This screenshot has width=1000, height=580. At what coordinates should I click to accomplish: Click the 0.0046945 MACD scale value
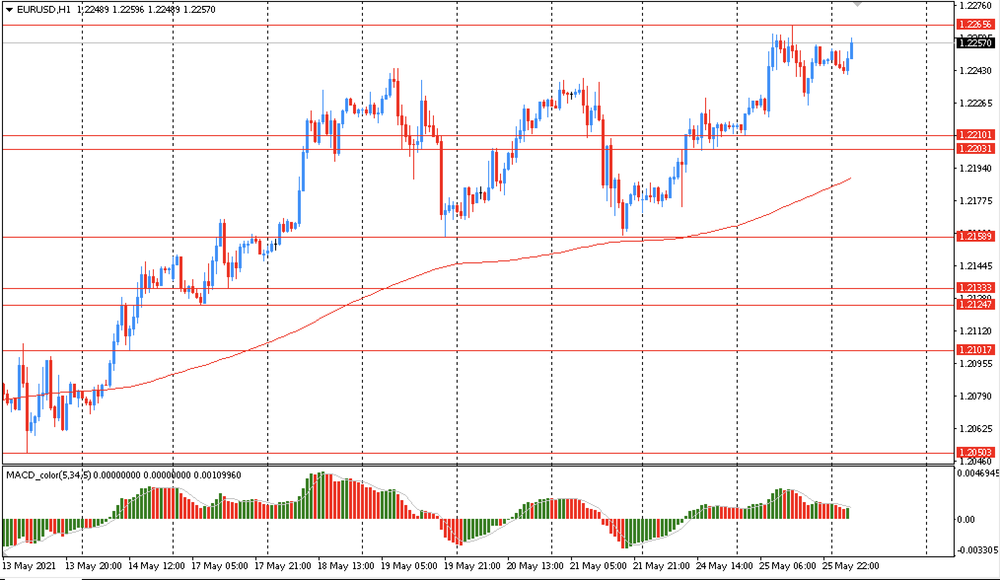point(977,473)
